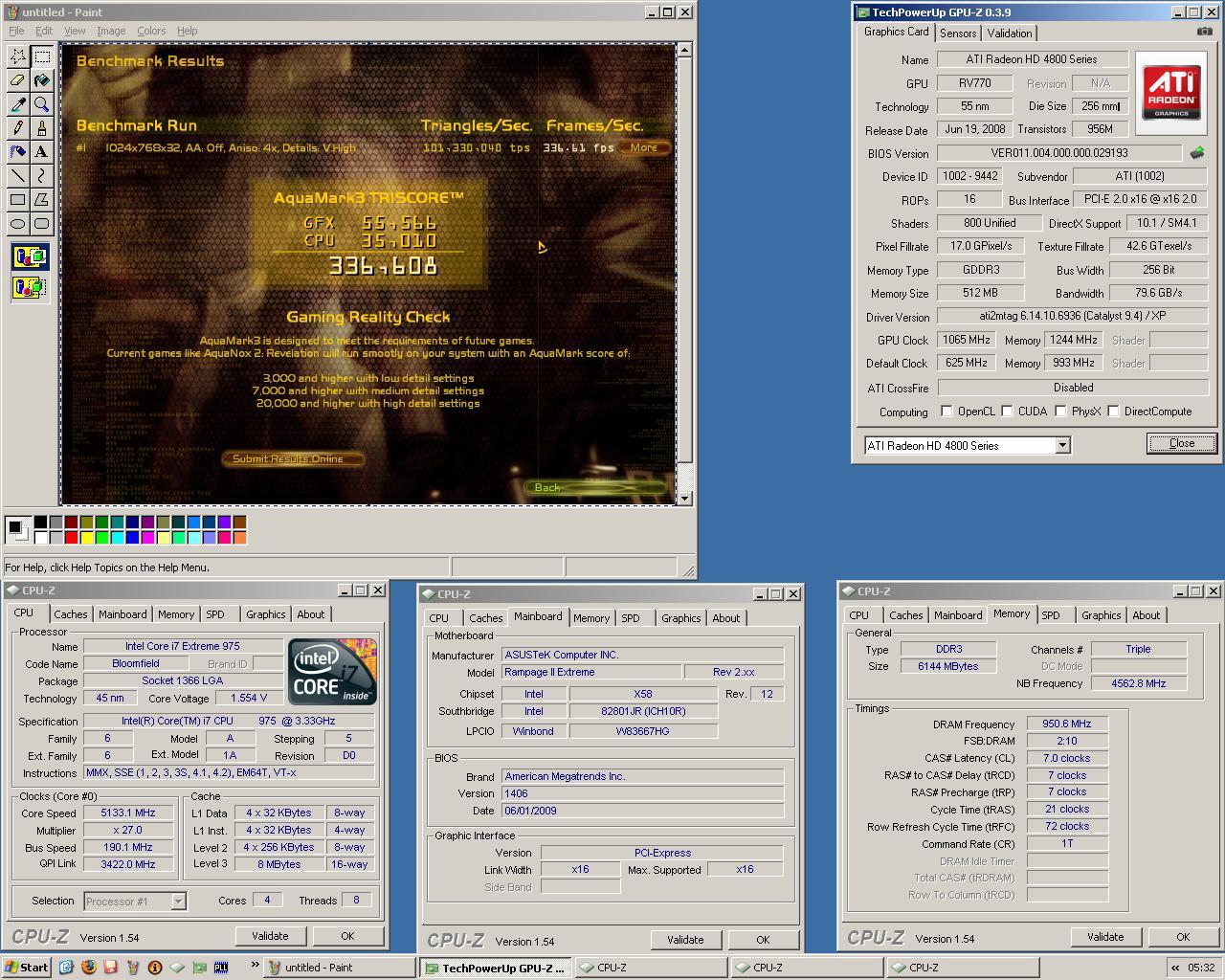The height and width of the screenshot is (980, 1225).
Task: Choose the Eraser tool in Paint
Action: (17, 80)
